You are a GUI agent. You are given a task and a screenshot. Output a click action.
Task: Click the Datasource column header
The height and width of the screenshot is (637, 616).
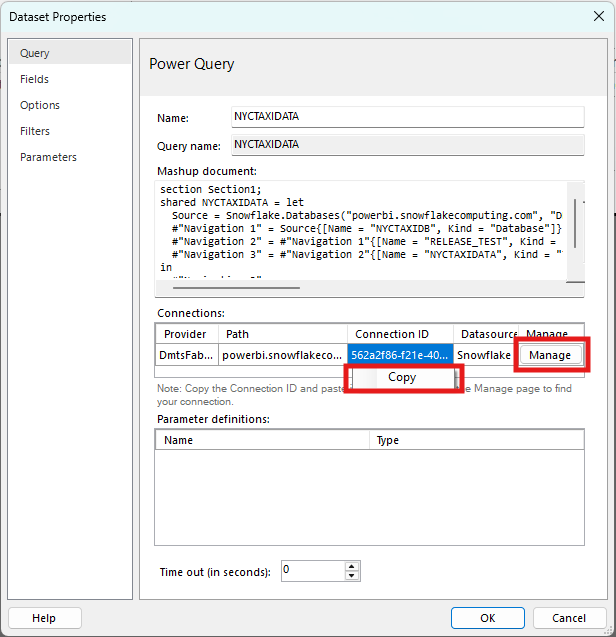point(486,334)
